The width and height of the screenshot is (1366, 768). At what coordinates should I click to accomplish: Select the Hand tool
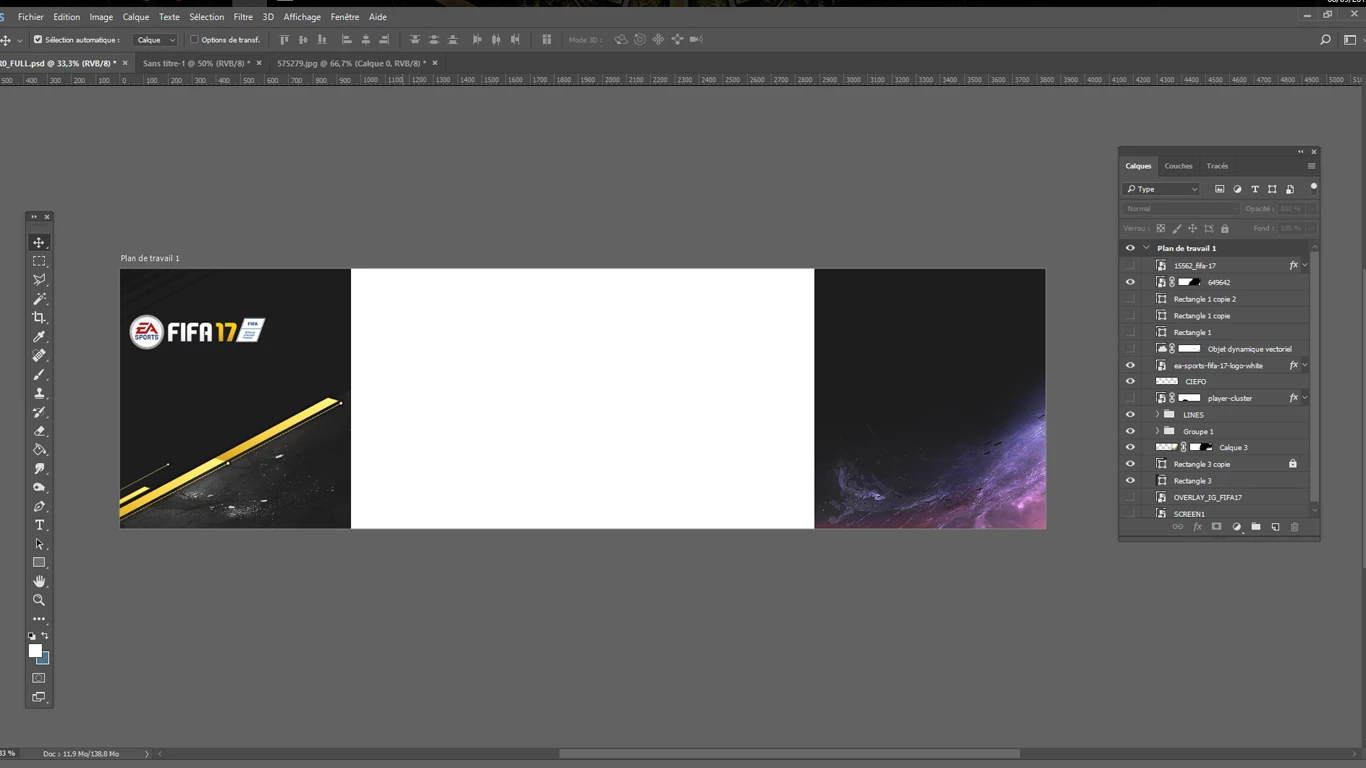click(39, 581)
